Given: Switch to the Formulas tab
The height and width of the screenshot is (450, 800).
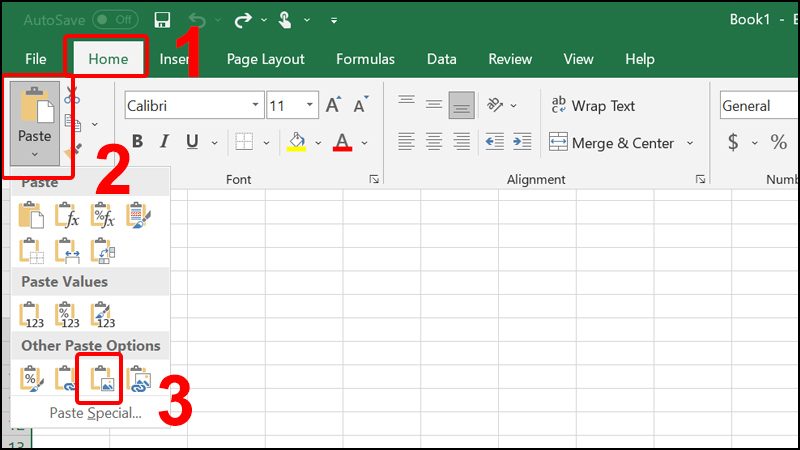Looking at the screenshot, I should [365, 59].
